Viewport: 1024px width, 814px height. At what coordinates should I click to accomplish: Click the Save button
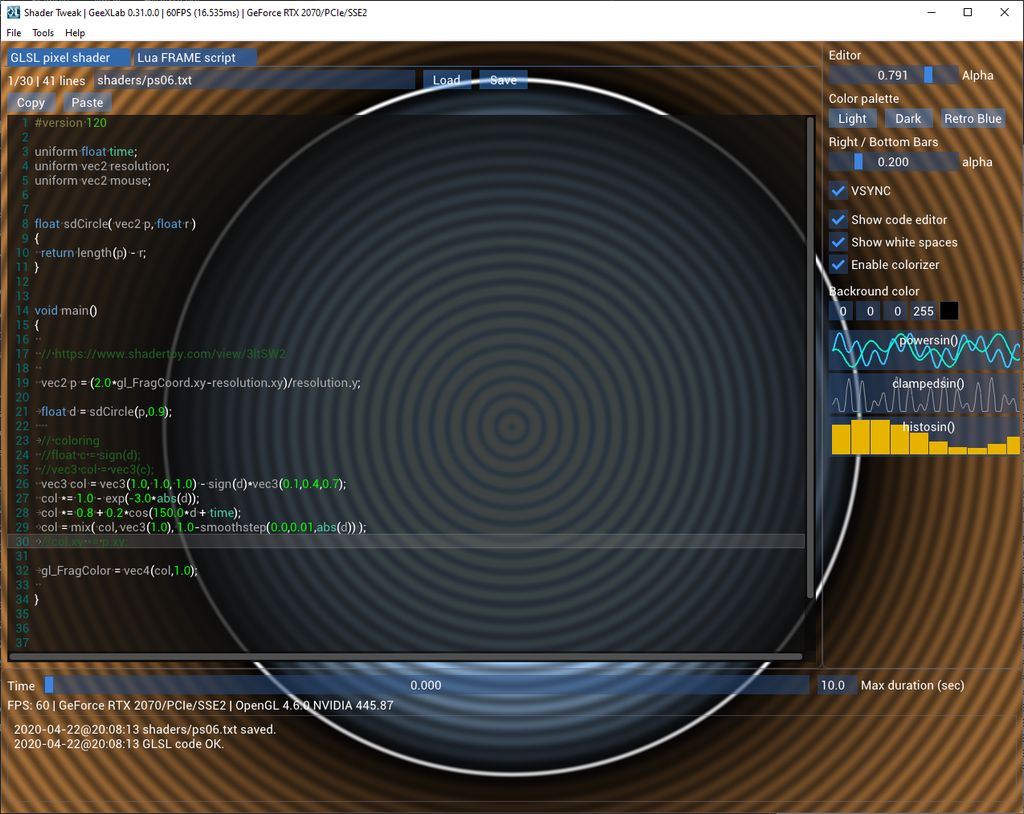(503, 80)
